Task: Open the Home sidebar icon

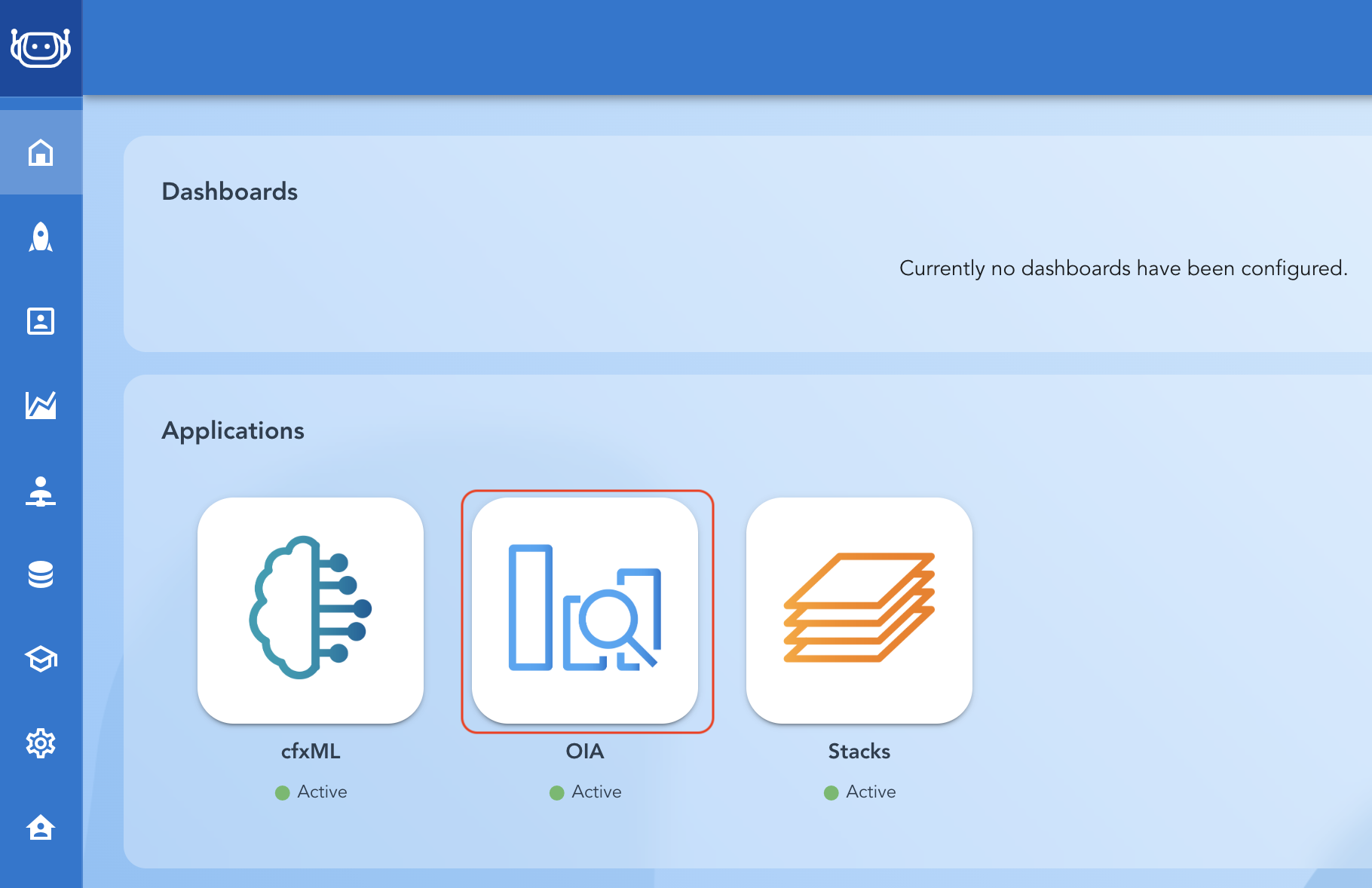Action: (41, 152)
